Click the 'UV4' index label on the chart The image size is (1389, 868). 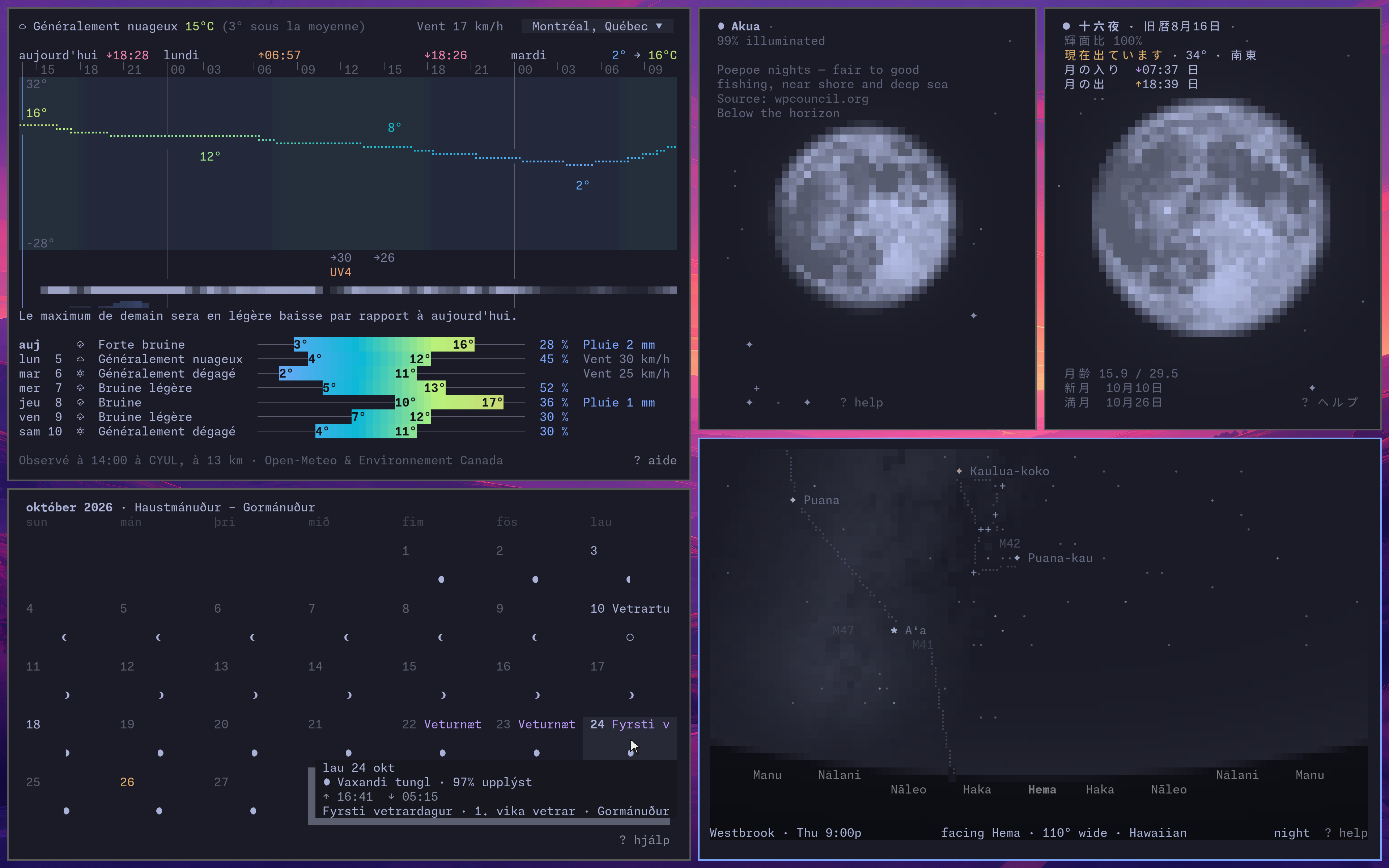coord(340,272)
